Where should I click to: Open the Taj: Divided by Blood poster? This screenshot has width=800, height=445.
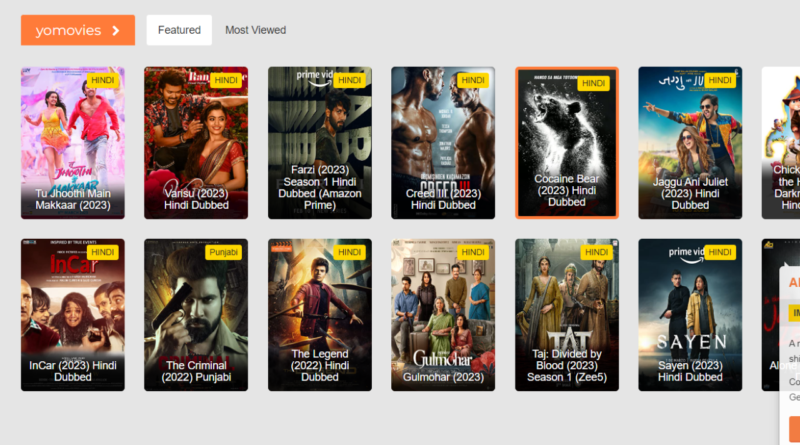tap(567, 315)
